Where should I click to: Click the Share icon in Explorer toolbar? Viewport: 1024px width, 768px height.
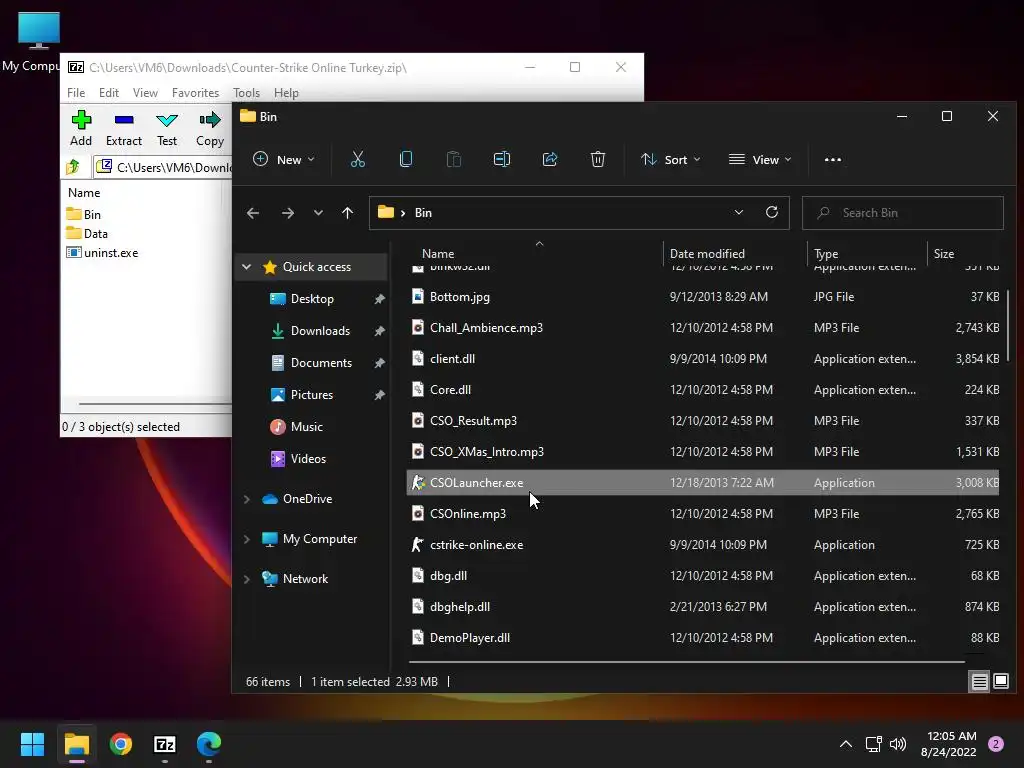coord(550,159)
